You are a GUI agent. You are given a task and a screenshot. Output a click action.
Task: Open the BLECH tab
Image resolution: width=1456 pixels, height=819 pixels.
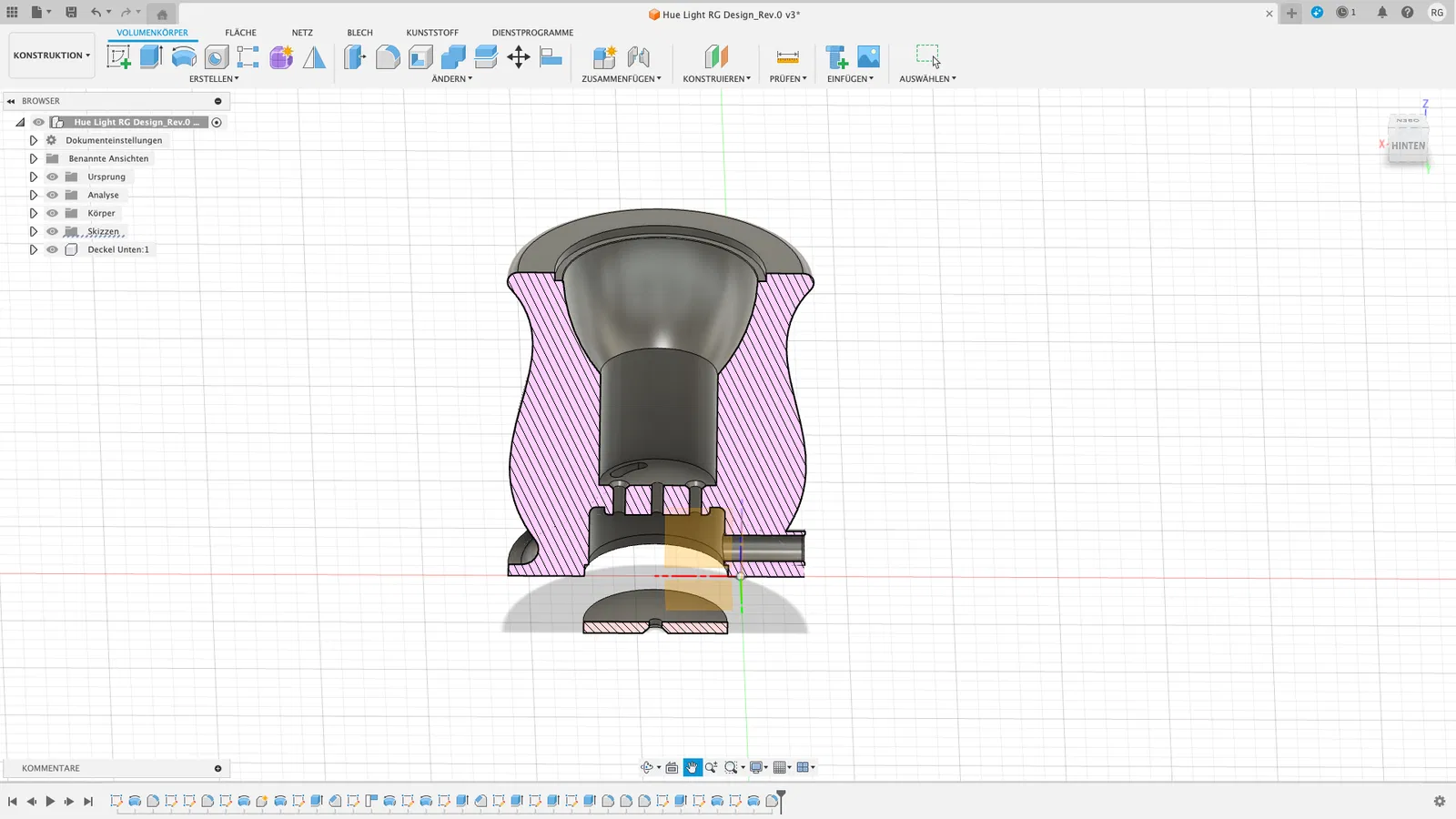[359, 33]
